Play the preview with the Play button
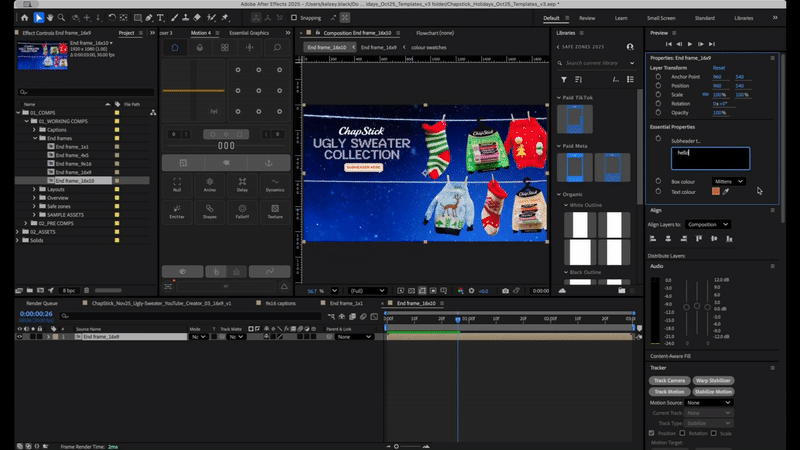This screenshot has width=800, height=450. point(690,44)
